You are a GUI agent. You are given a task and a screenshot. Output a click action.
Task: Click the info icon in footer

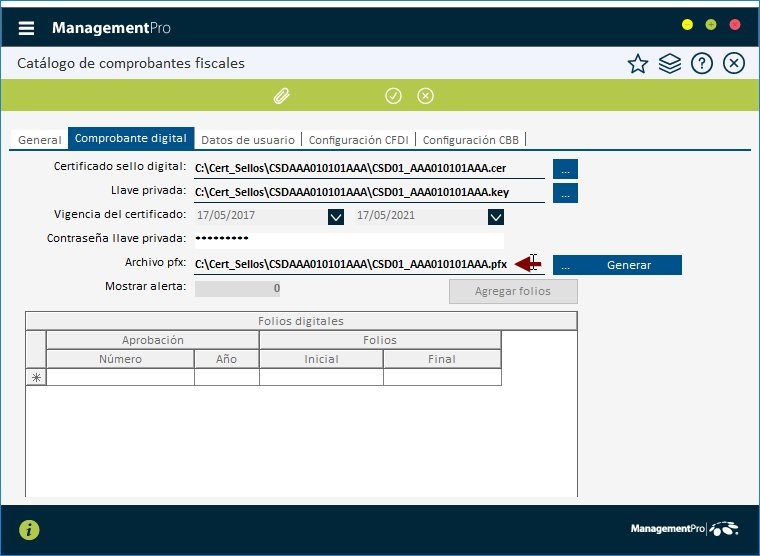click(x=29, y=530)
